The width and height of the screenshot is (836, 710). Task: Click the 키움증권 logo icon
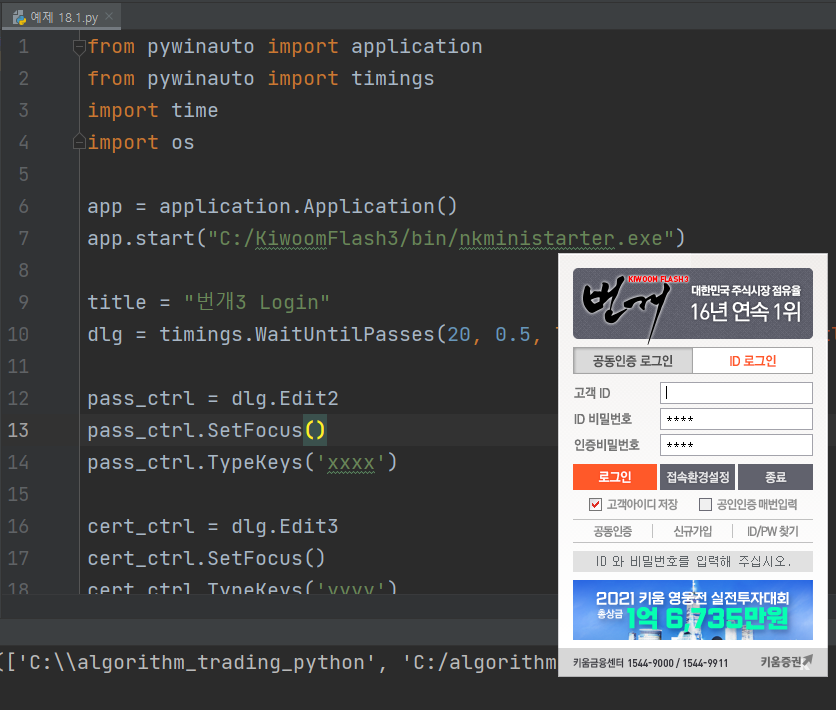(786, 662)
